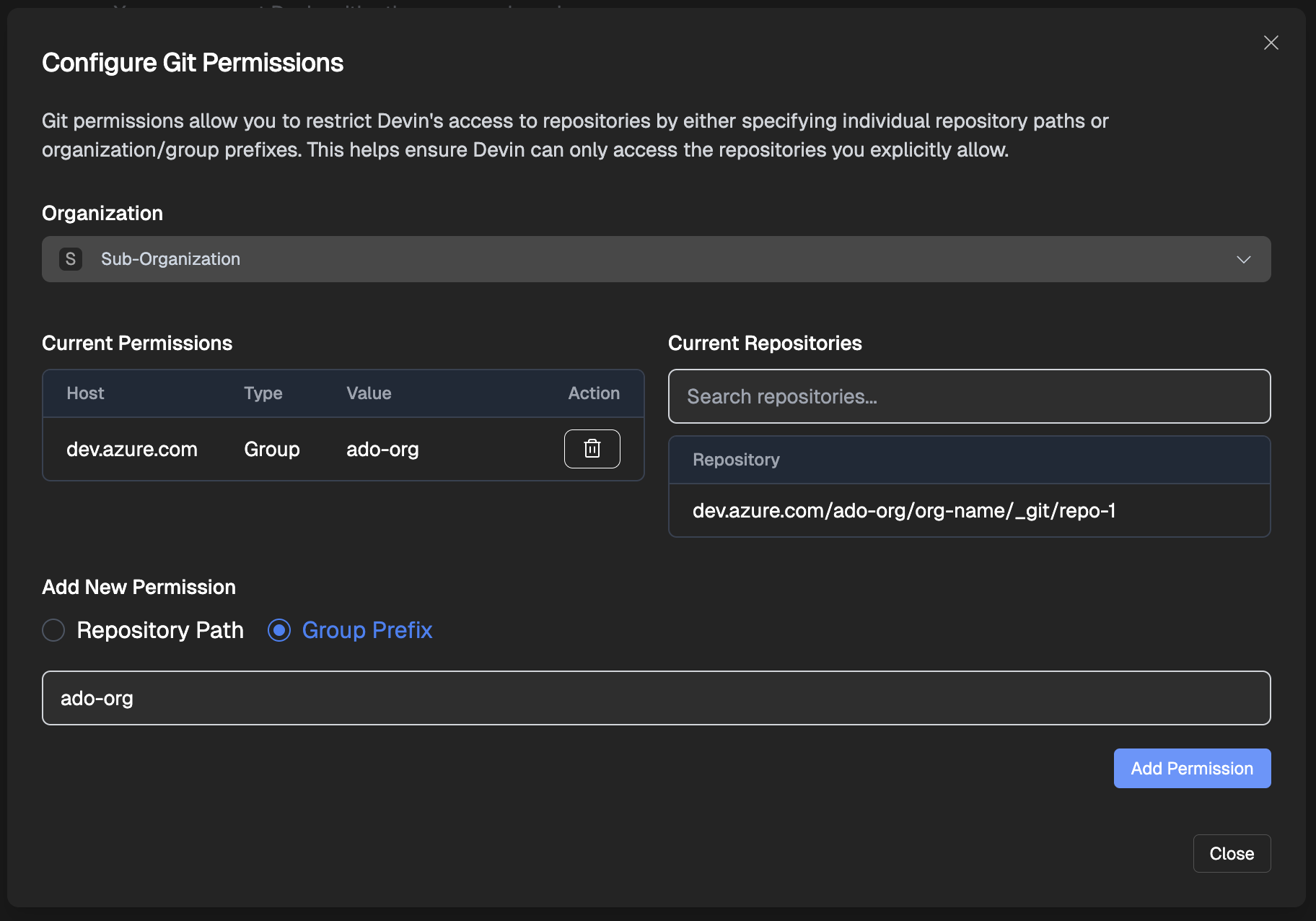Click the Host column header

tap(85, 393)
